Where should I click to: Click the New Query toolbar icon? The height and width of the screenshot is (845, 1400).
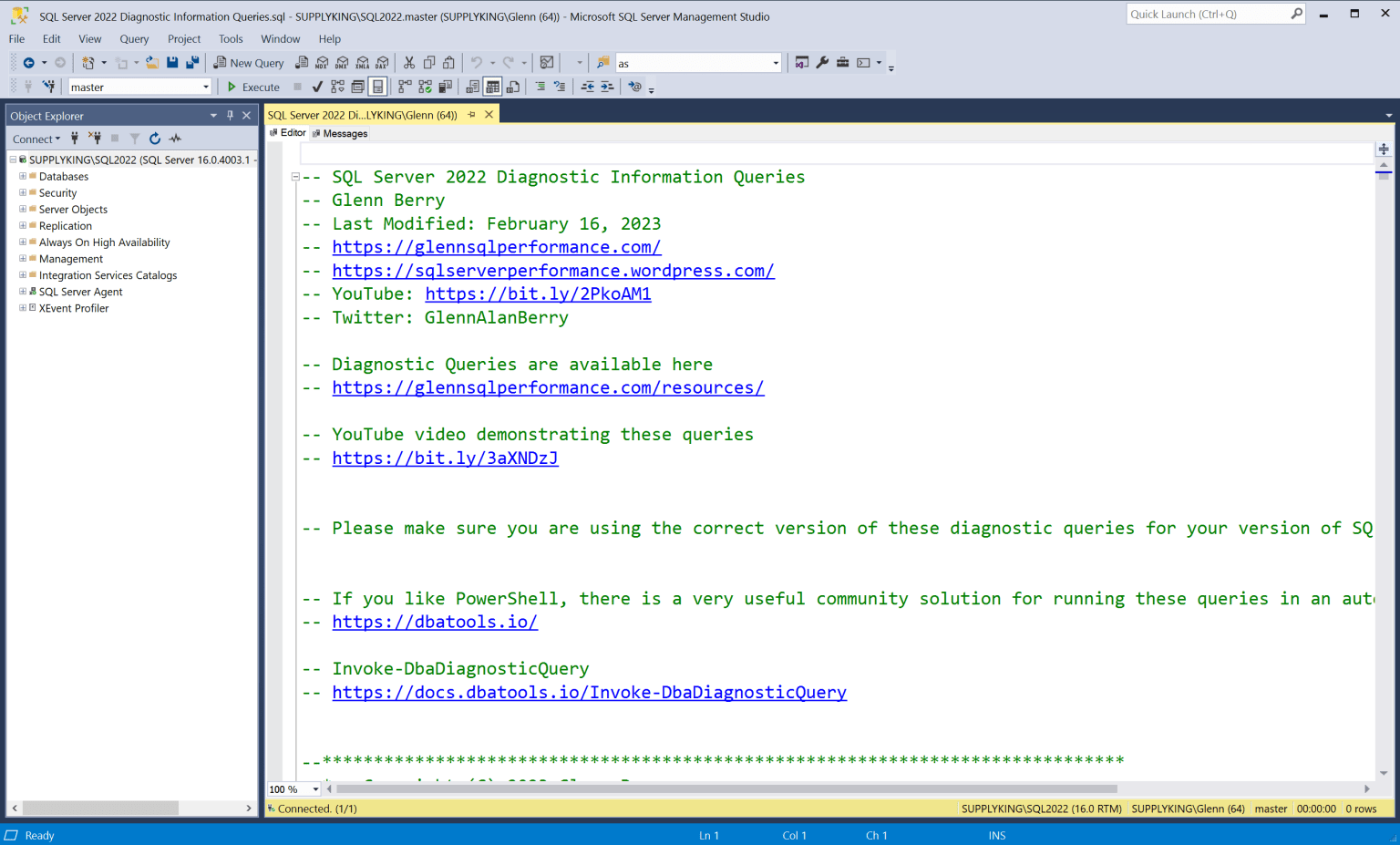coord(248,62)
